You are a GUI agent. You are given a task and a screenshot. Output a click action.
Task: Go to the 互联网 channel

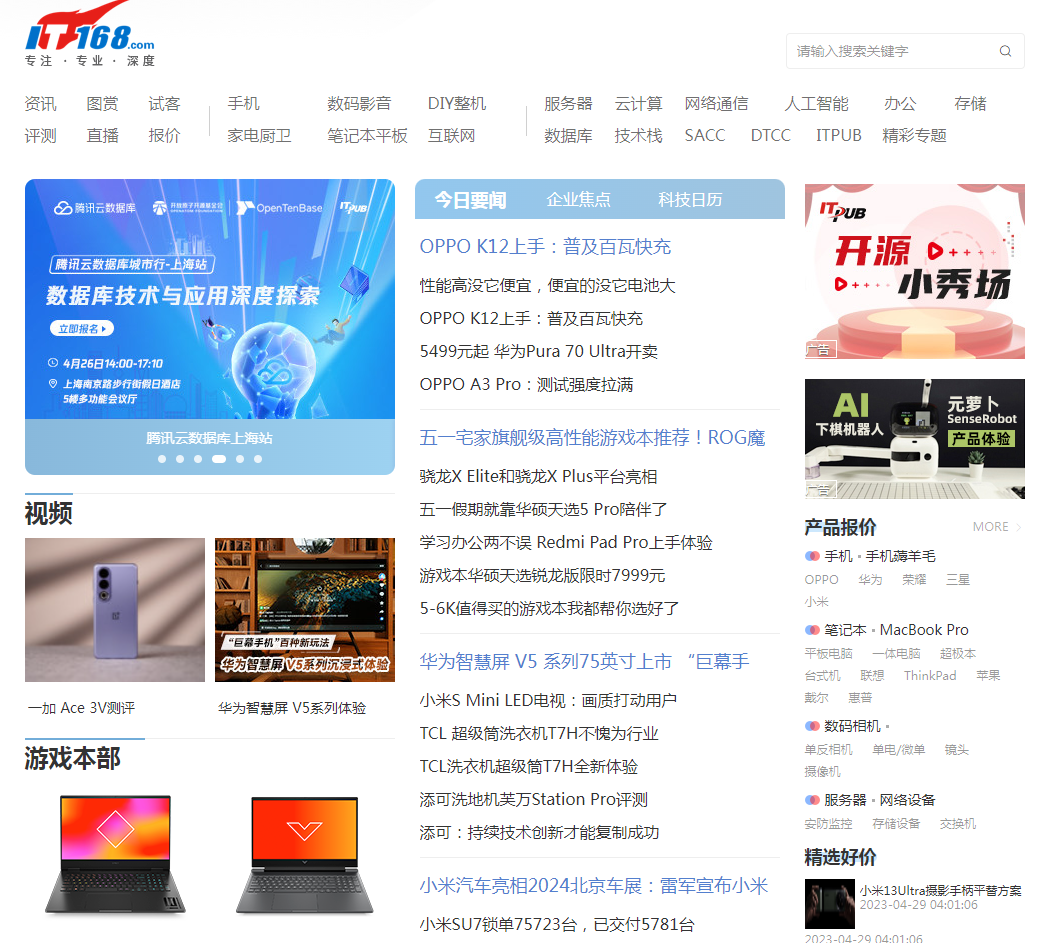click(x=452, y=136)
